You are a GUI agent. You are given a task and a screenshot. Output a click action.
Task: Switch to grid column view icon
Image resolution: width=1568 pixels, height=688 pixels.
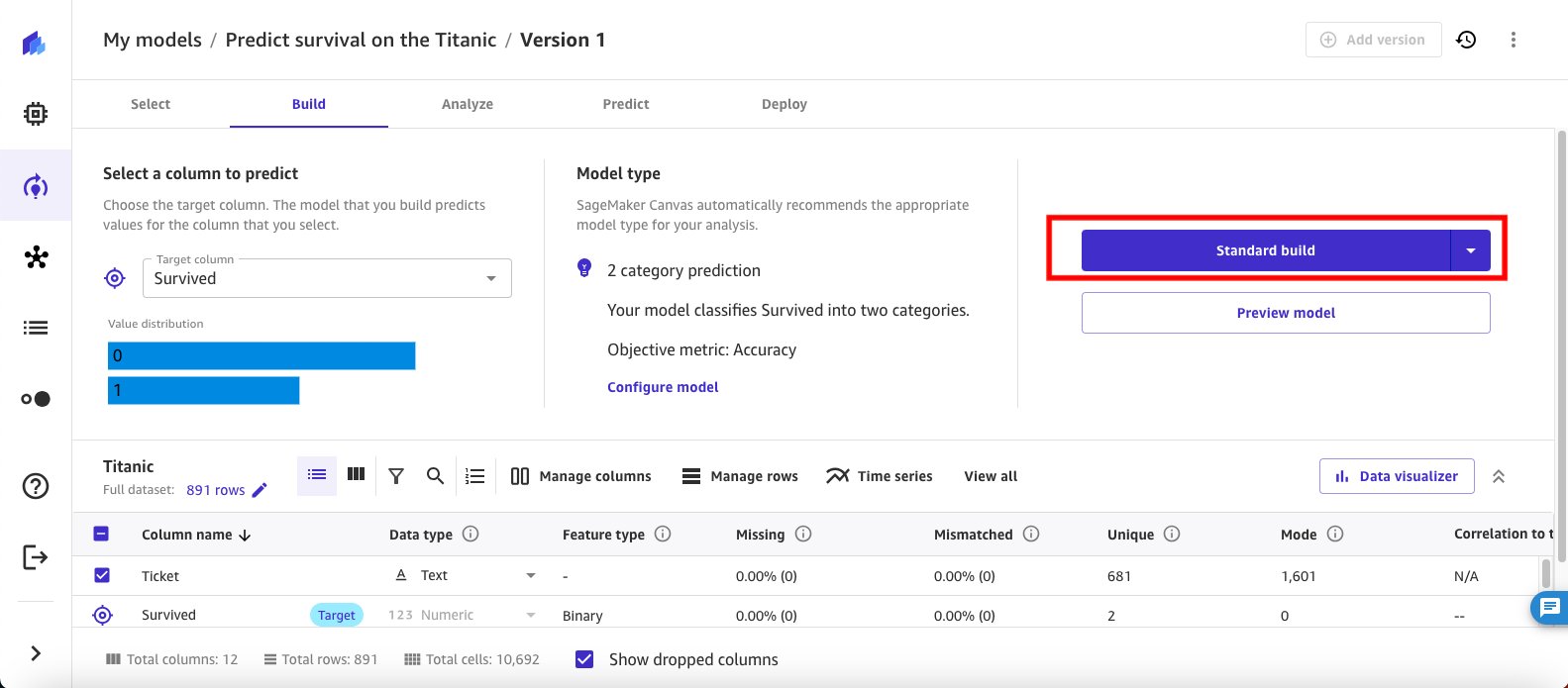tap(356, 475)
